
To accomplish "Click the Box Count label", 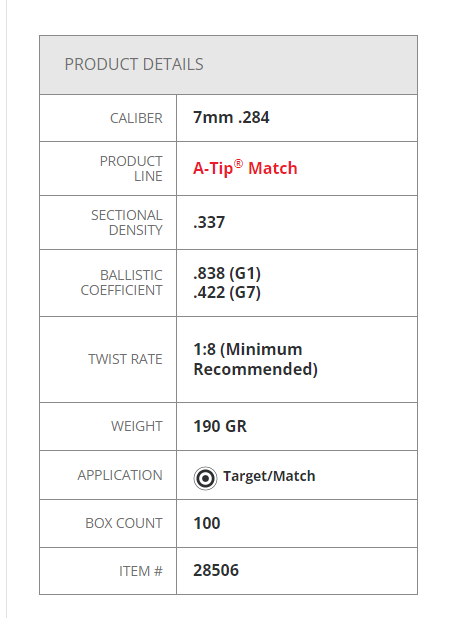I will 124,523.
